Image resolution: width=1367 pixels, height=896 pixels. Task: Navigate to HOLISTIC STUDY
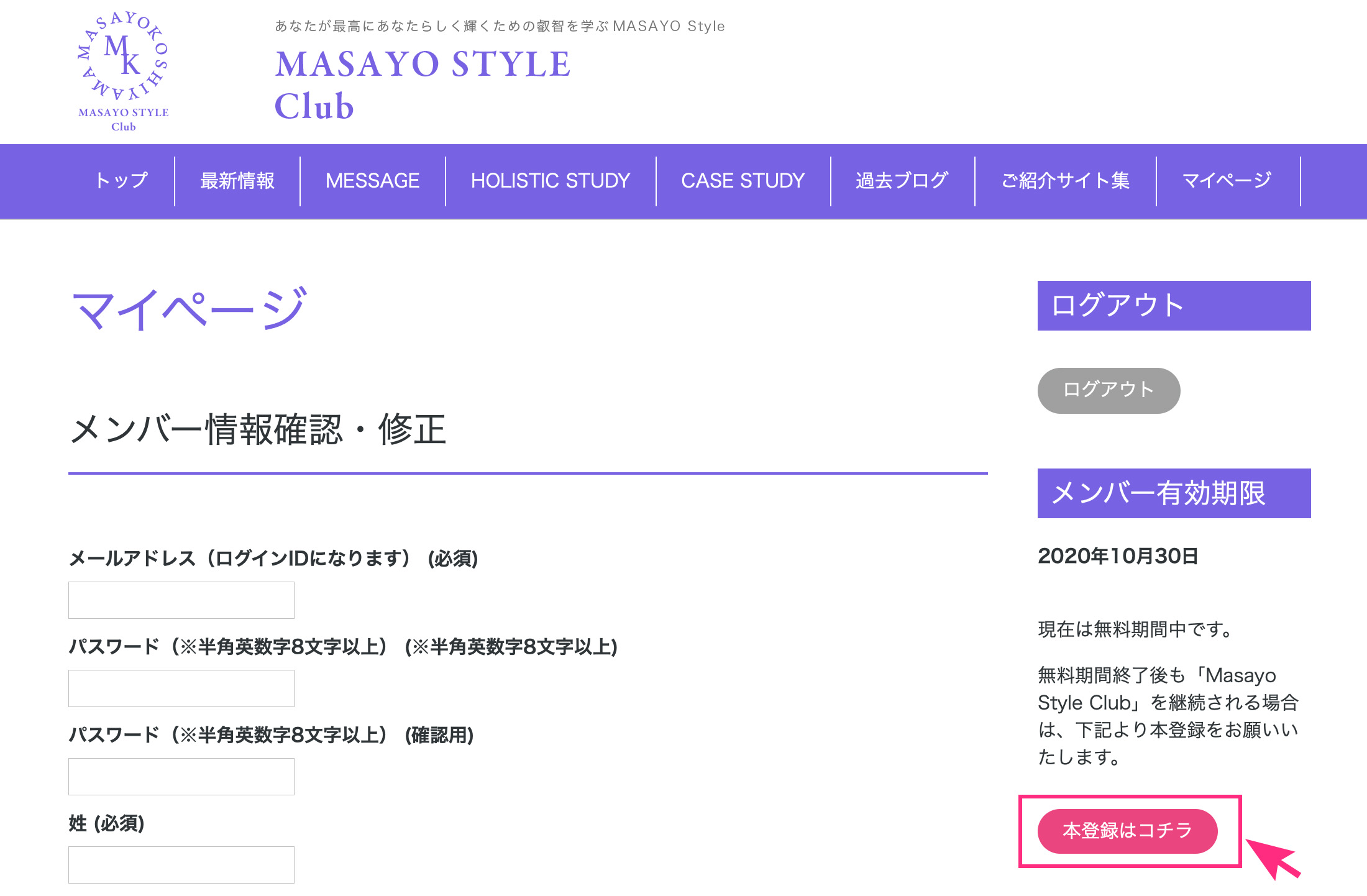(550, 180)
